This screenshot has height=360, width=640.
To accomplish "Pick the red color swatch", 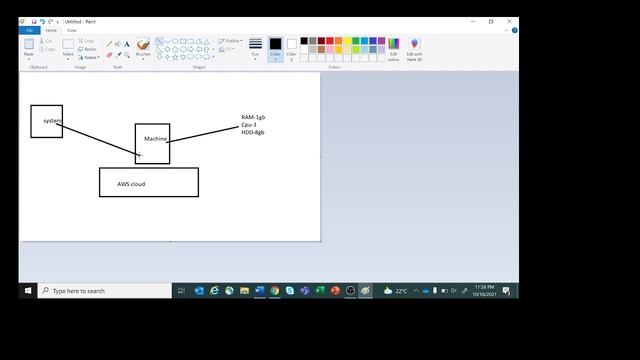I will pos(330,41).
